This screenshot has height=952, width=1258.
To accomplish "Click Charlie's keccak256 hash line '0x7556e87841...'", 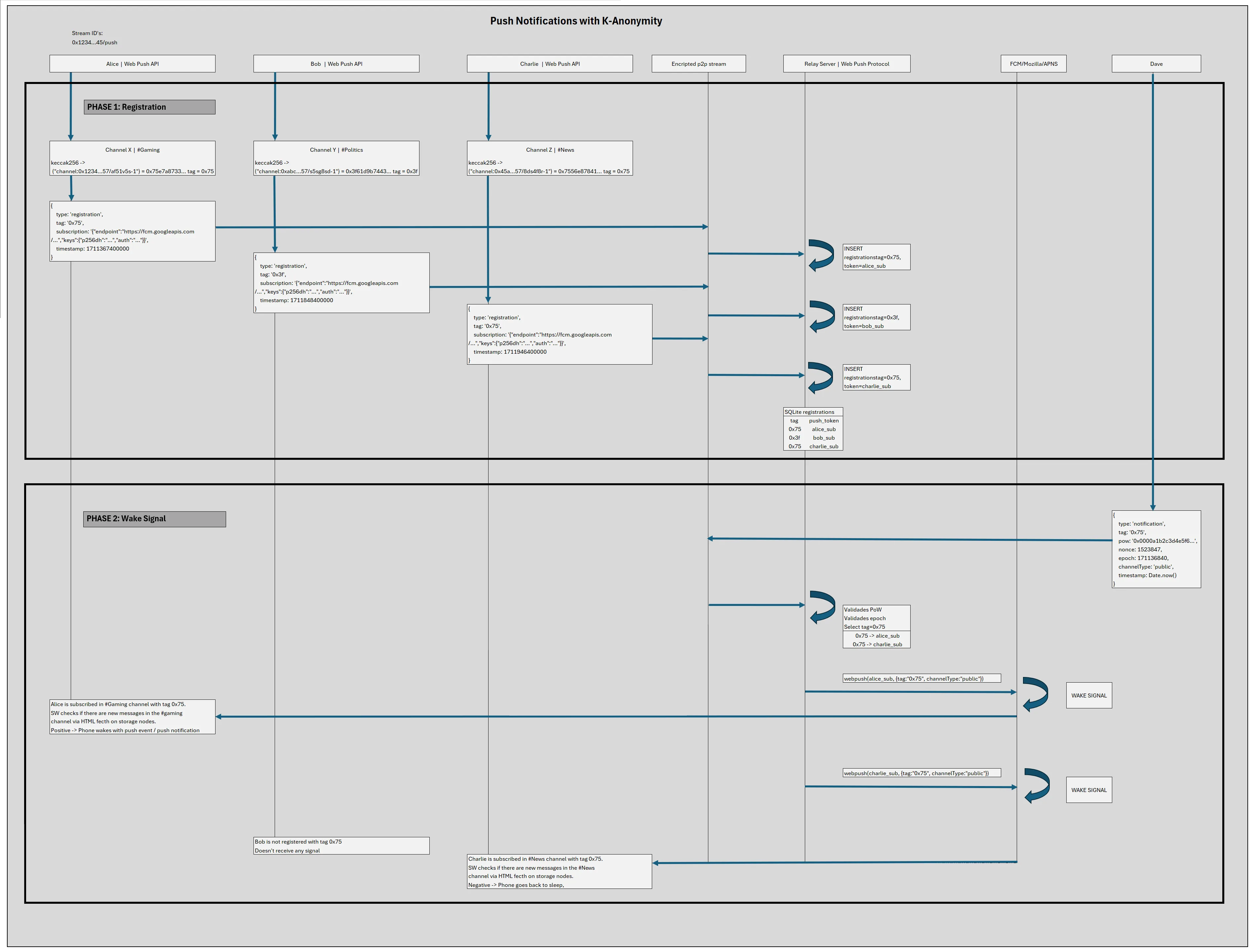I will coord(549,171).
